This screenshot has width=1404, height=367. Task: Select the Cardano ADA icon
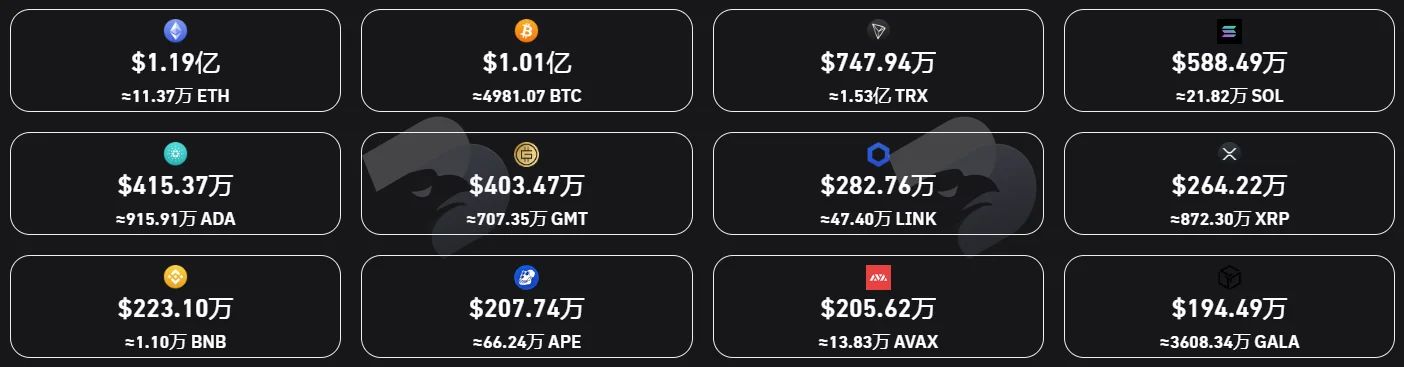pos(175,154)
